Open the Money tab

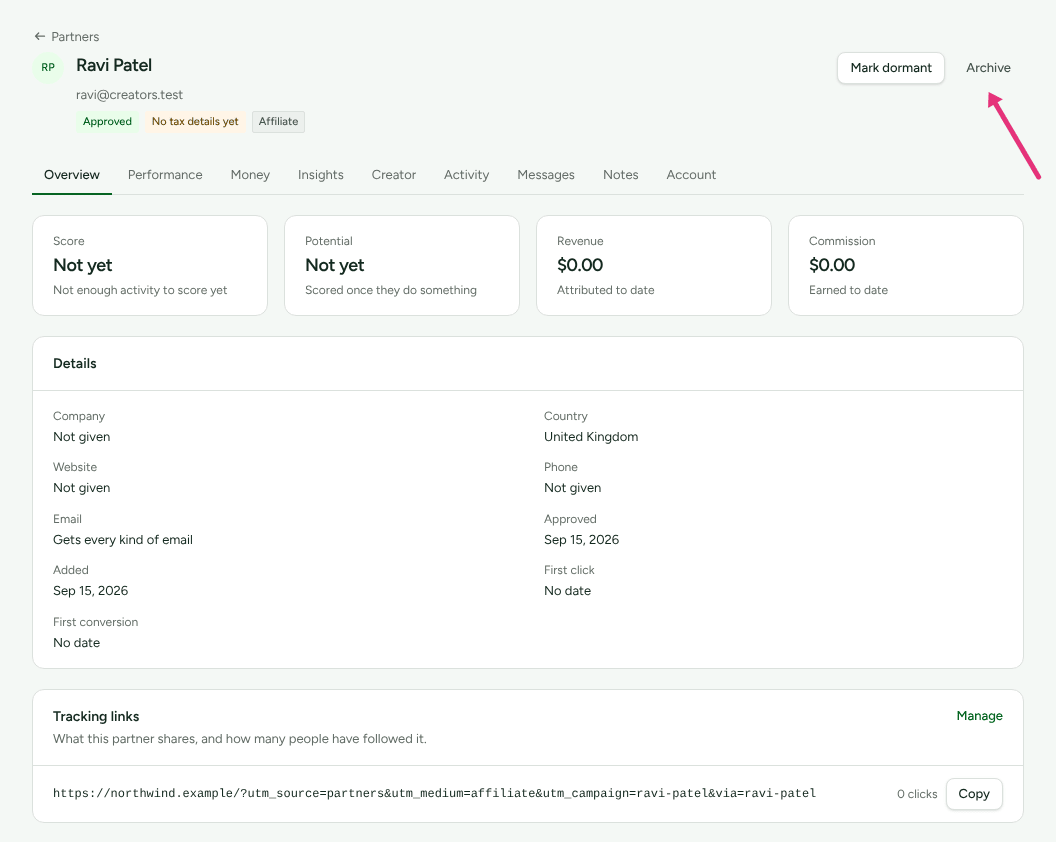point(250,174)
